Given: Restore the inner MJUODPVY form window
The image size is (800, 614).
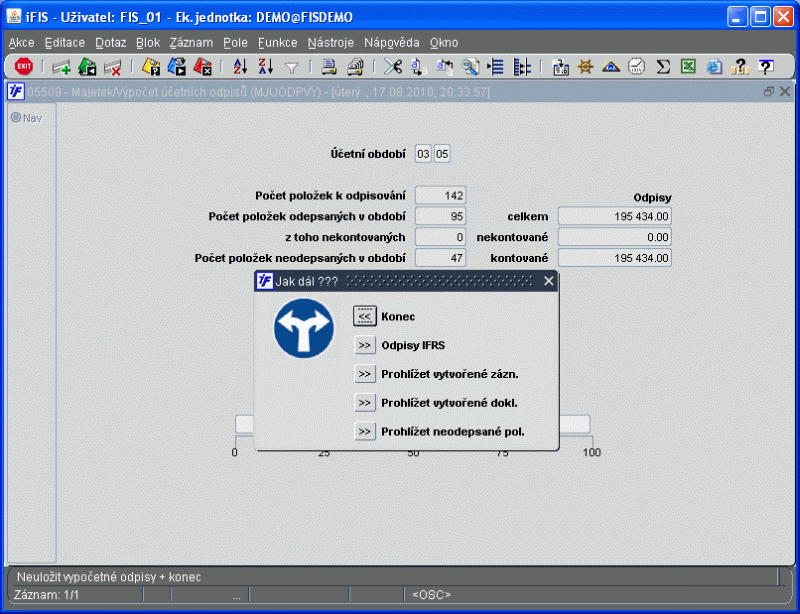Looking at the screenshot, I should tap(768, 92).
